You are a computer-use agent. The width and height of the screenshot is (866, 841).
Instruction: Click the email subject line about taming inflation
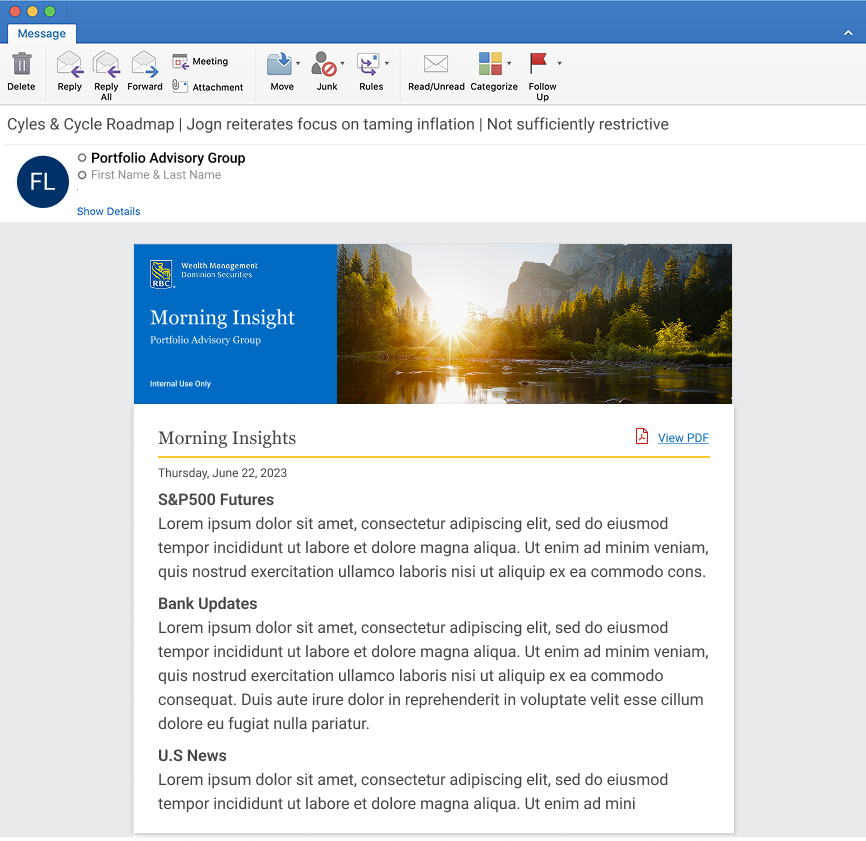coord(339,124)
